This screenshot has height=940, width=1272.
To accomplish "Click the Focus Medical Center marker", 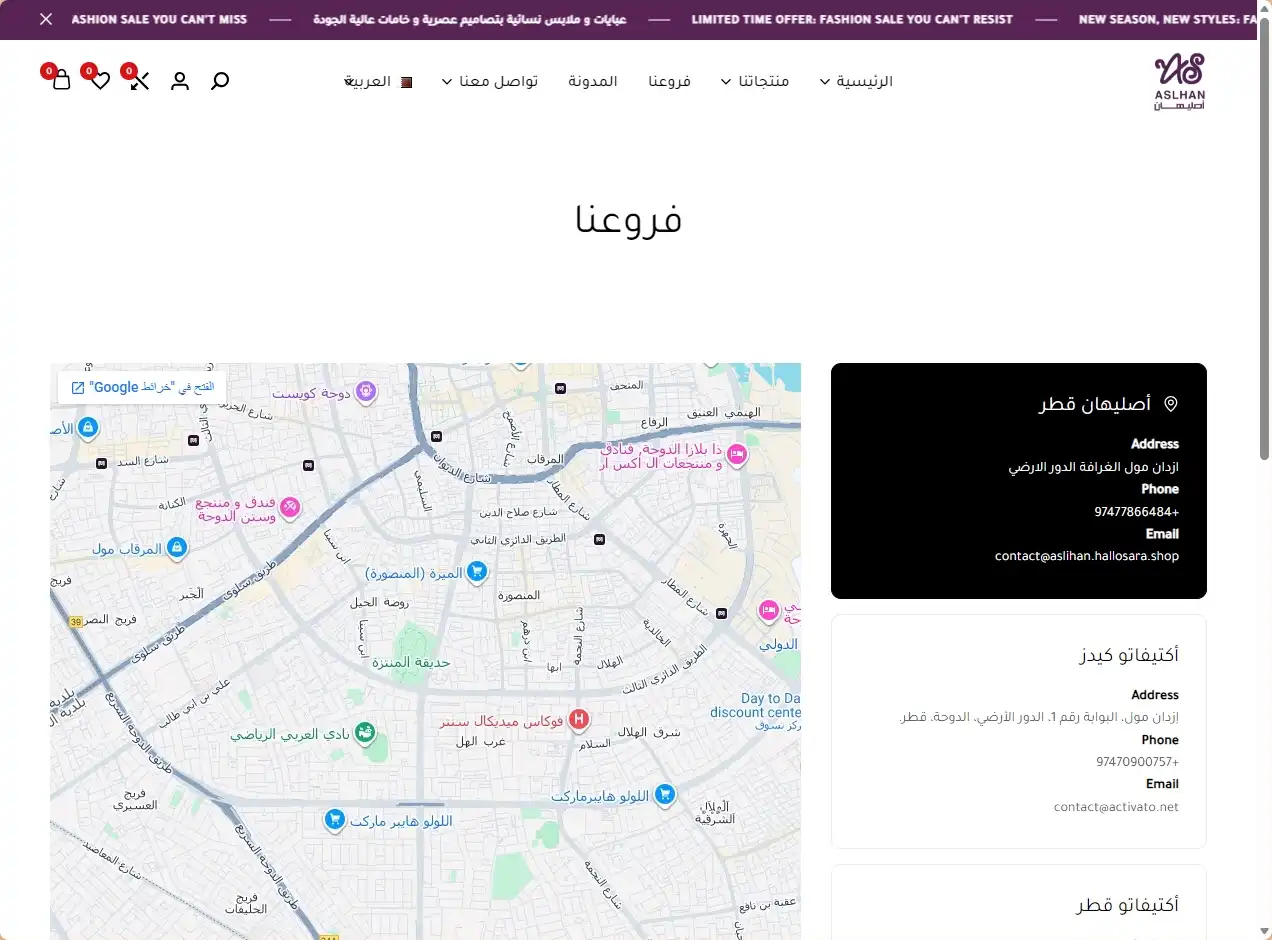I will click(578, 720).
